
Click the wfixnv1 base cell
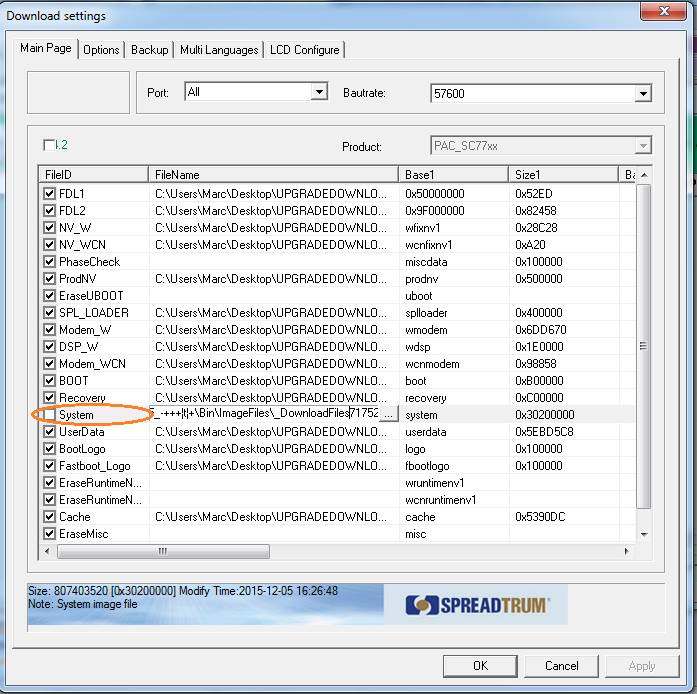(422, 228)
